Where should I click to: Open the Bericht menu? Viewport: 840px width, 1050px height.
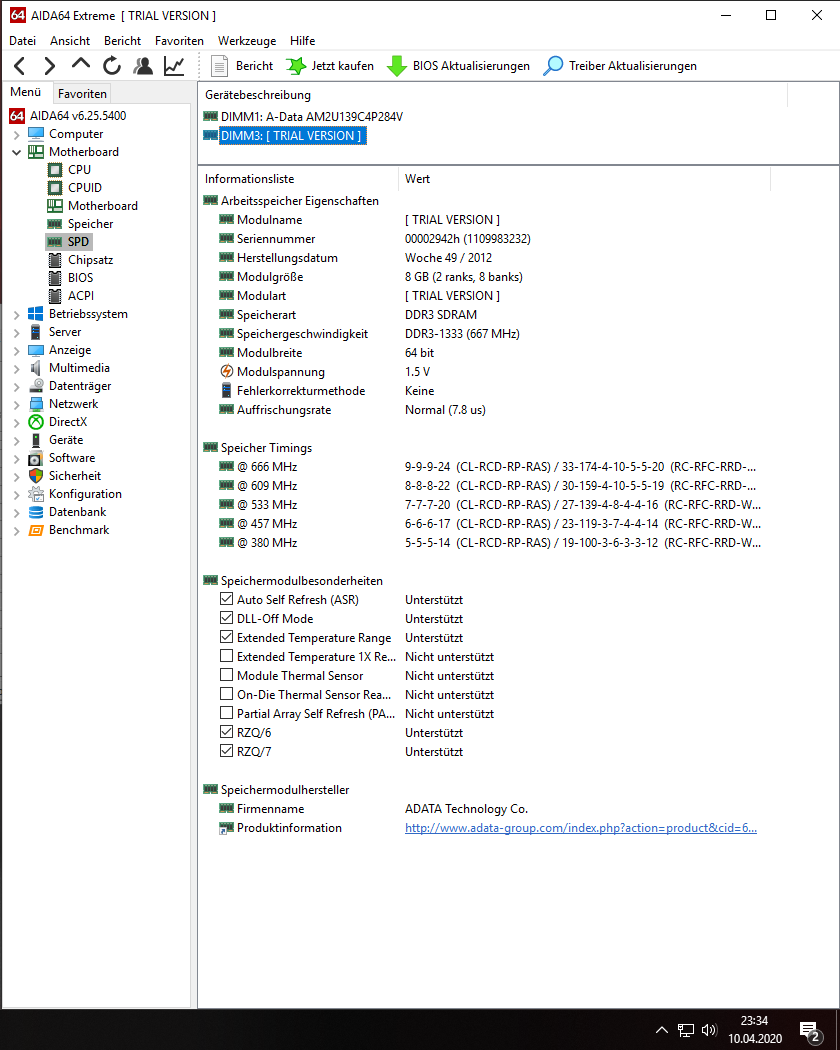click(123, 41)
